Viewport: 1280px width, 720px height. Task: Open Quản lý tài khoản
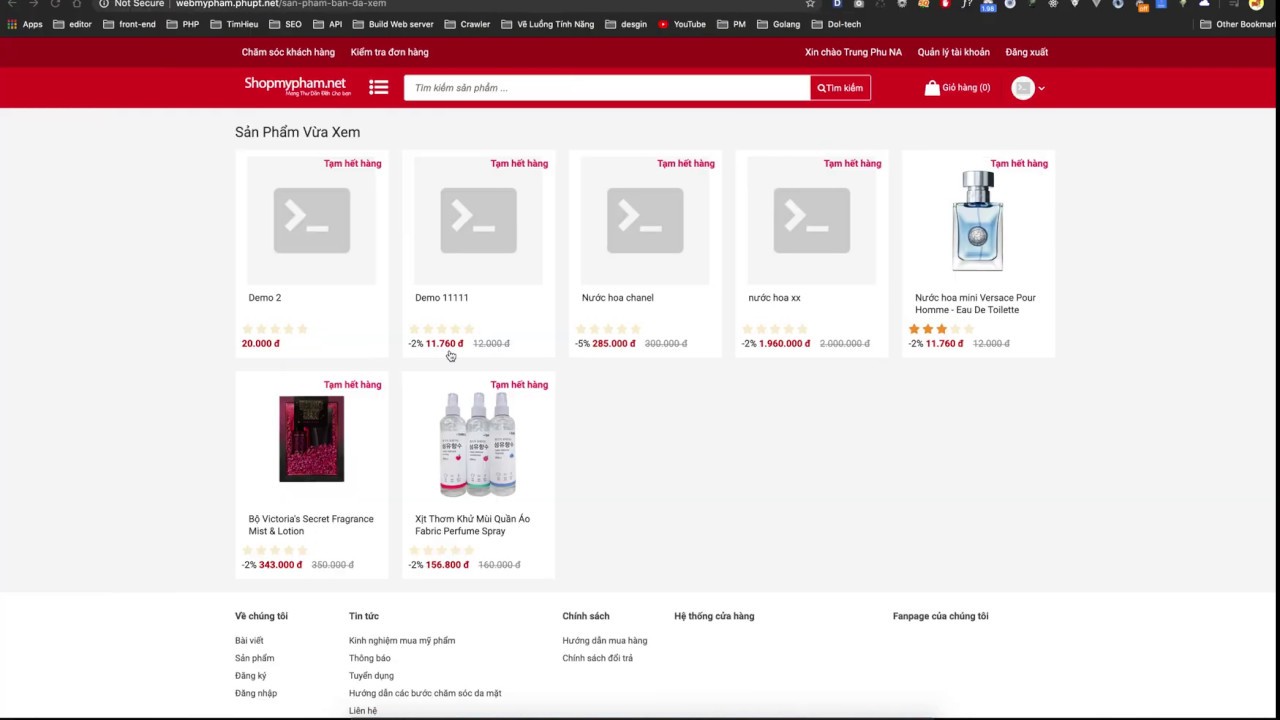coord(954,52)
